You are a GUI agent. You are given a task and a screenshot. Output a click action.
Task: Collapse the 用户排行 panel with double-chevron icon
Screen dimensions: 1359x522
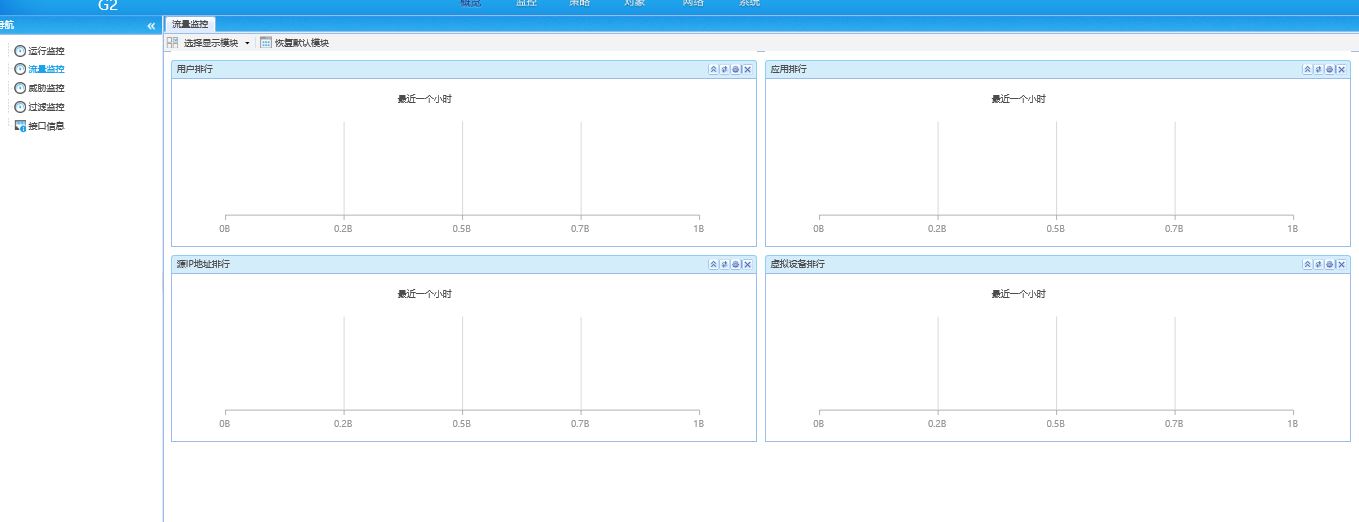(x=714, y=69)
